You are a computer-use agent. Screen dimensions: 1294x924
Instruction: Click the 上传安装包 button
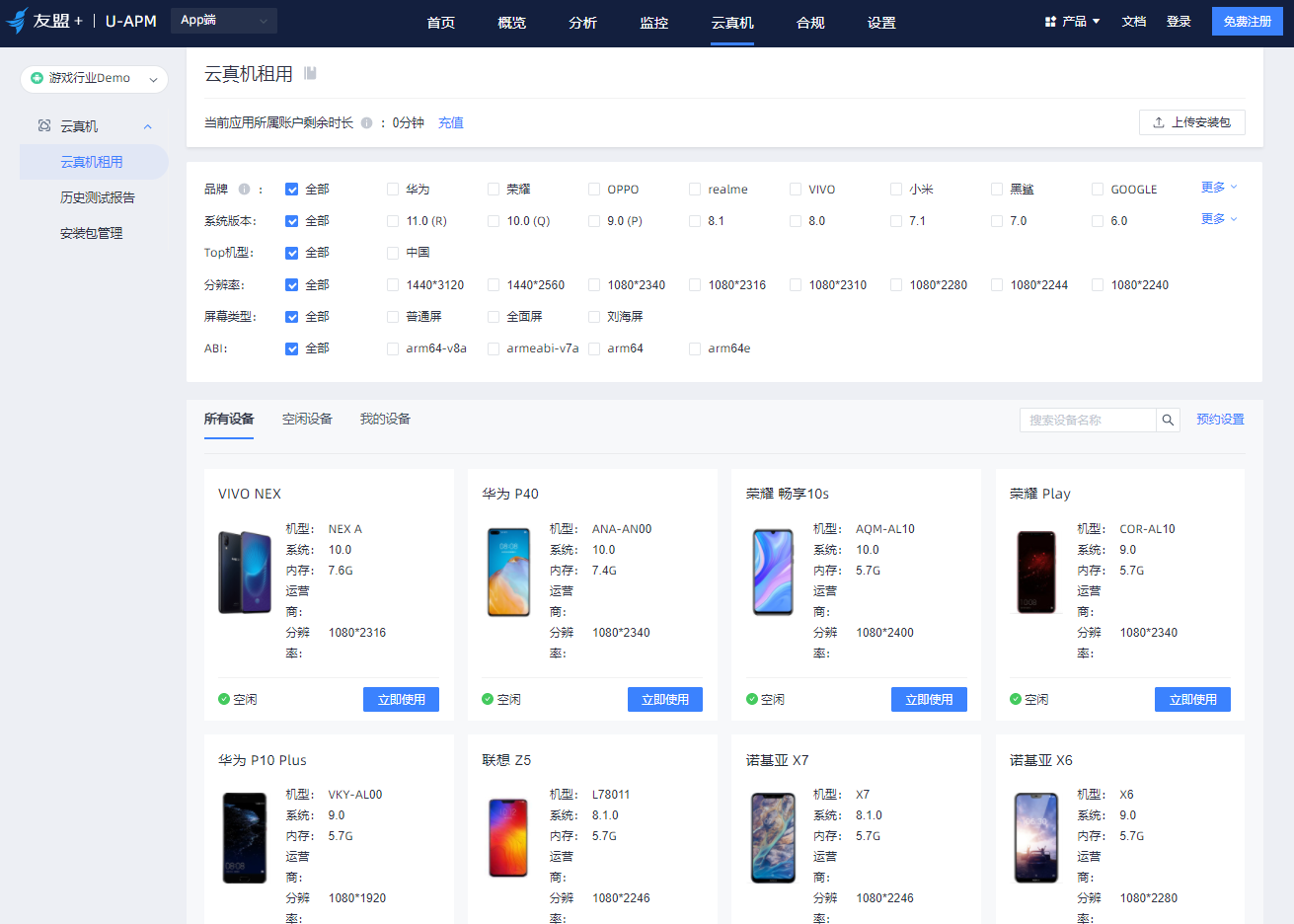pyautogui.click(x=1192, y=122)
